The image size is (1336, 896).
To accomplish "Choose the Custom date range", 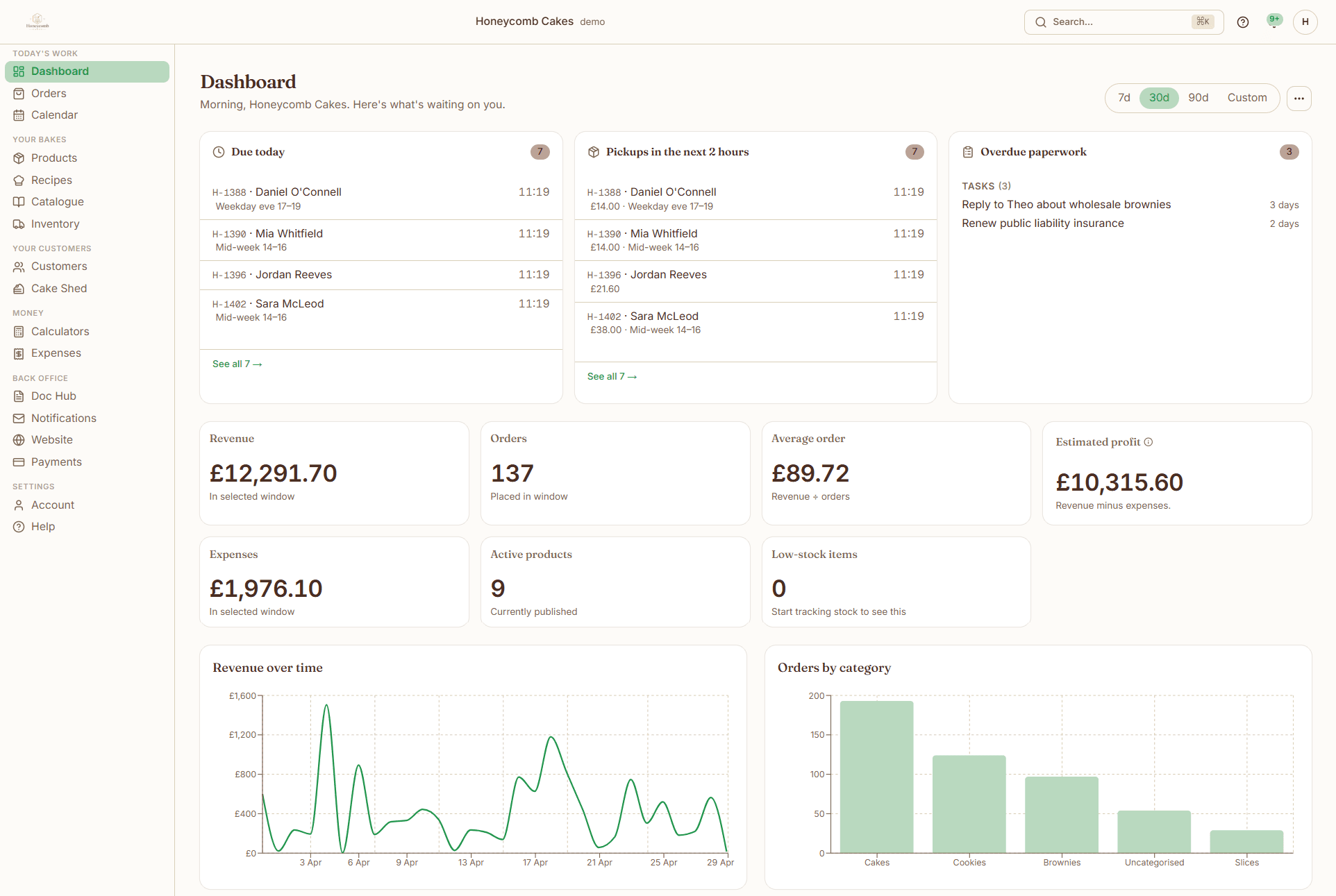I will (x=1247, y=98).
